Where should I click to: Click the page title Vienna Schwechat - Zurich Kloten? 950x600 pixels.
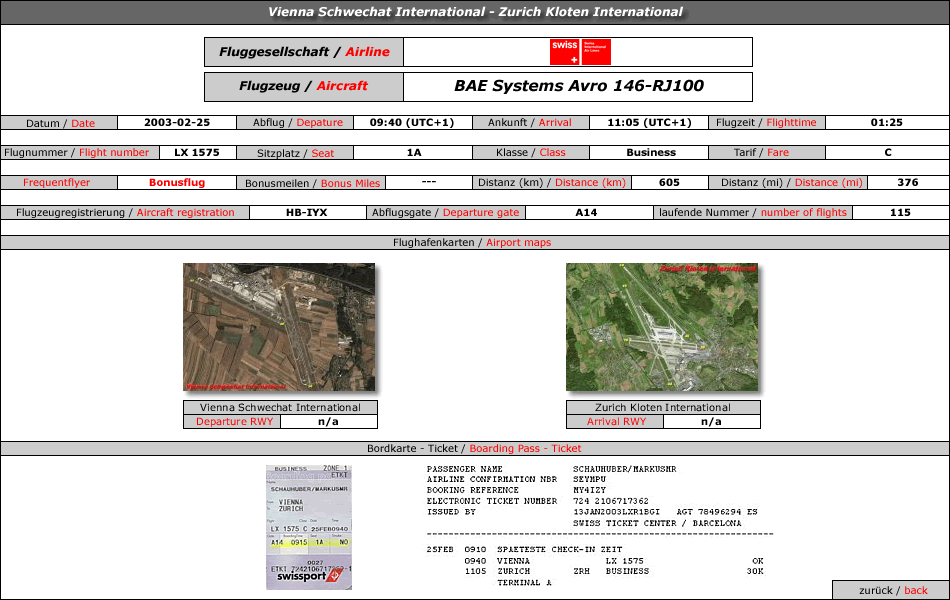pos(475,12)
